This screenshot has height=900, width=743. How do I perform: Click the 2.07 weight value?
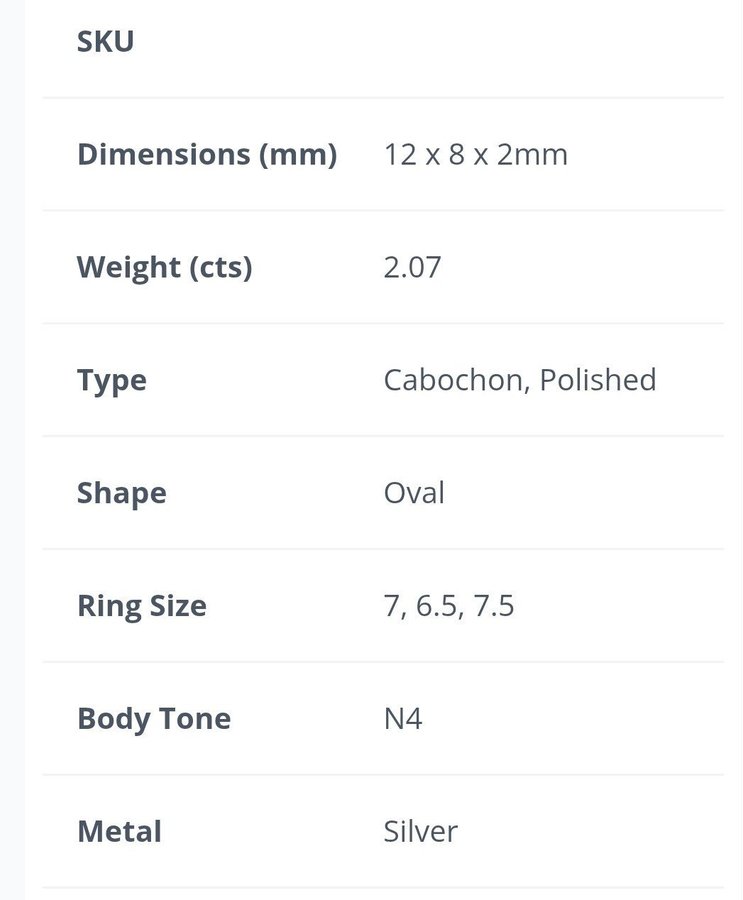(412, 268)
